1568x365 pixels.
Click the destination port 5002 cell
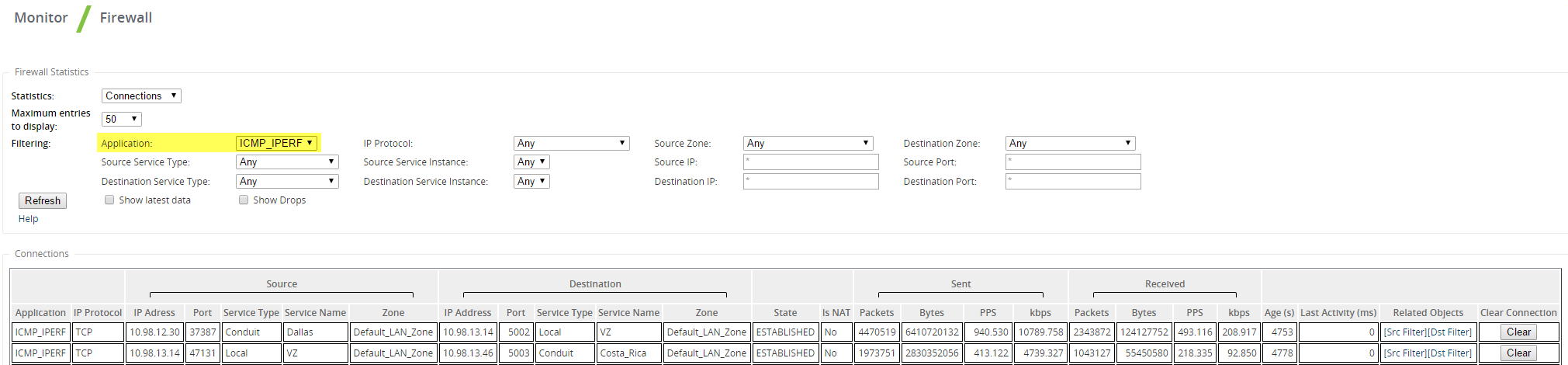point(516,332)
